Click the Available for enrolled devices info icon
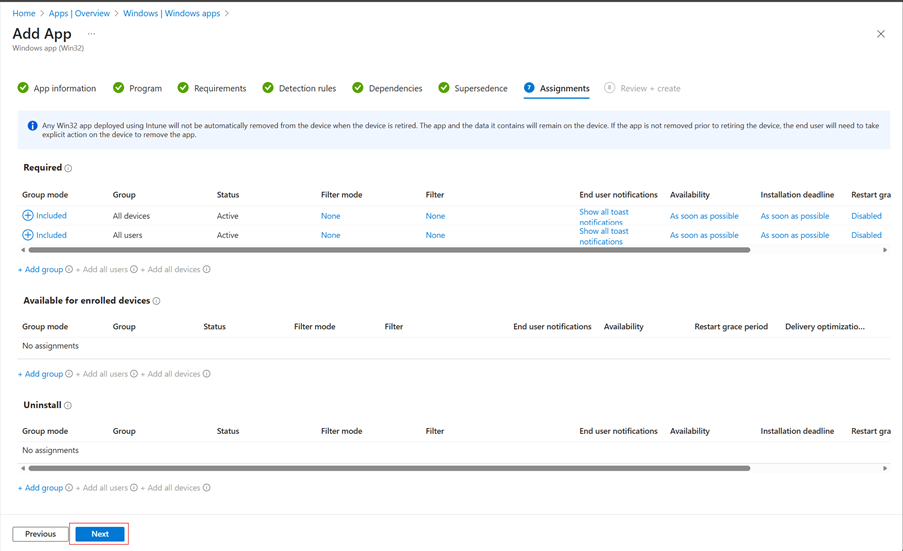Viewport: 903px width, 551px height. click(156, 301)
